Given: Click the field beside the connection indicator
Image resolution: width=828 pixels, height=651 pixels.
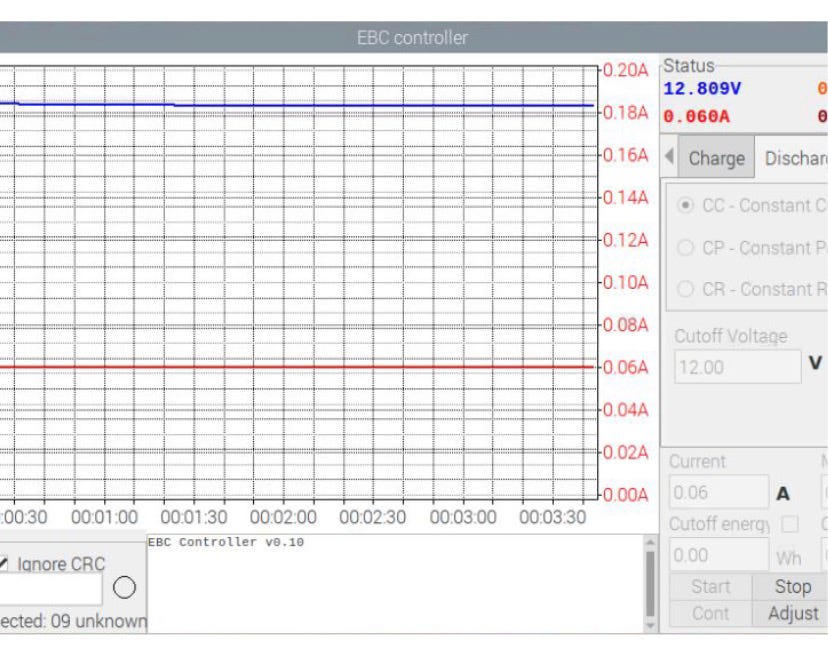Looking at the screenshot, I should (51, 589).
